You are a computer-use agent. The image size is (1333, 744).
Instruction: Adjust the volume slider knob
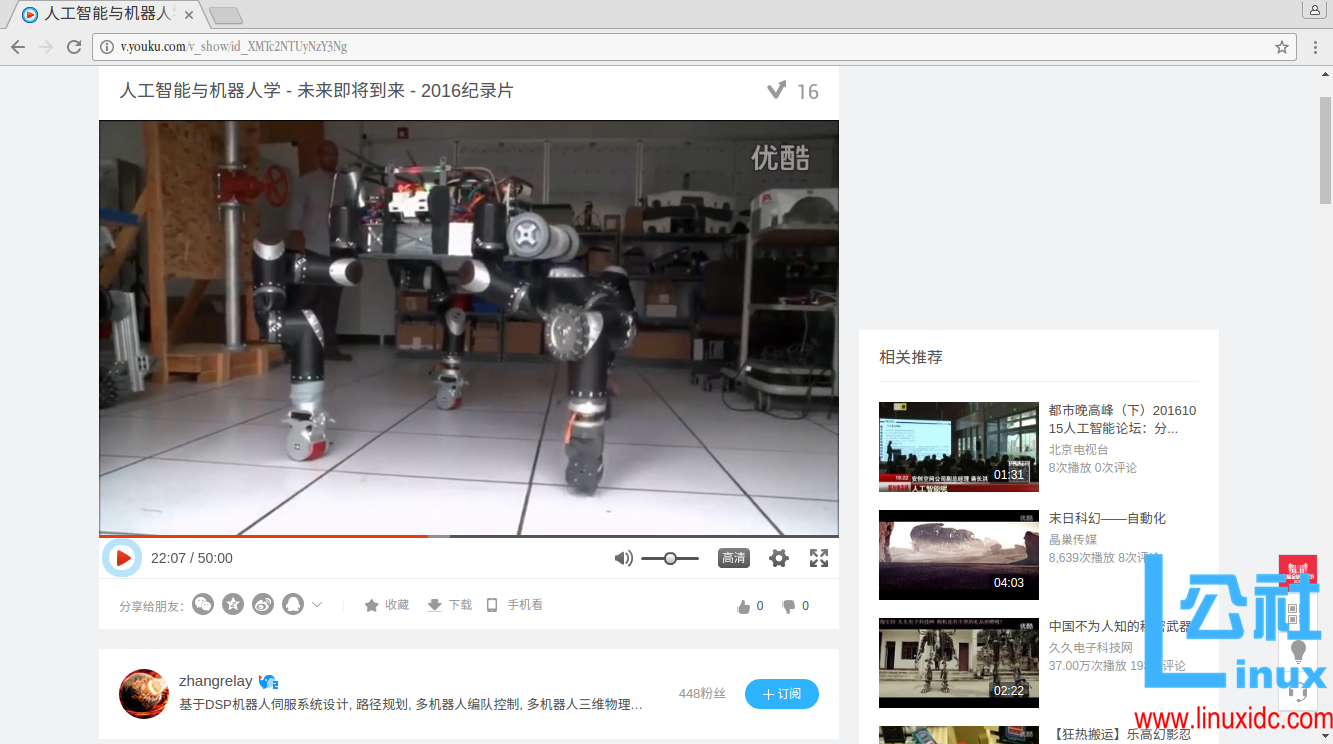click(669, 558)
